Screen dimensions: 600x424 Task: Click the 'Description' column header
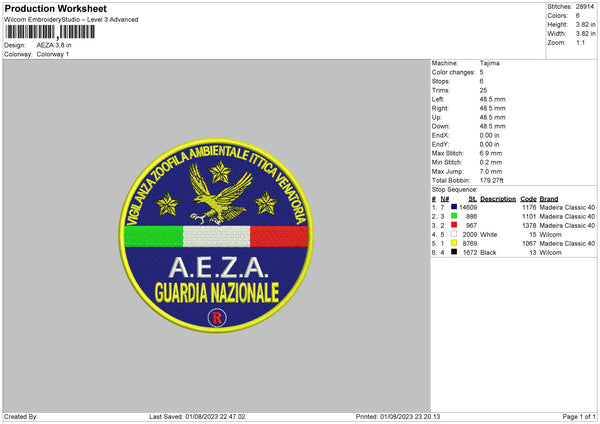pos(498,199)
